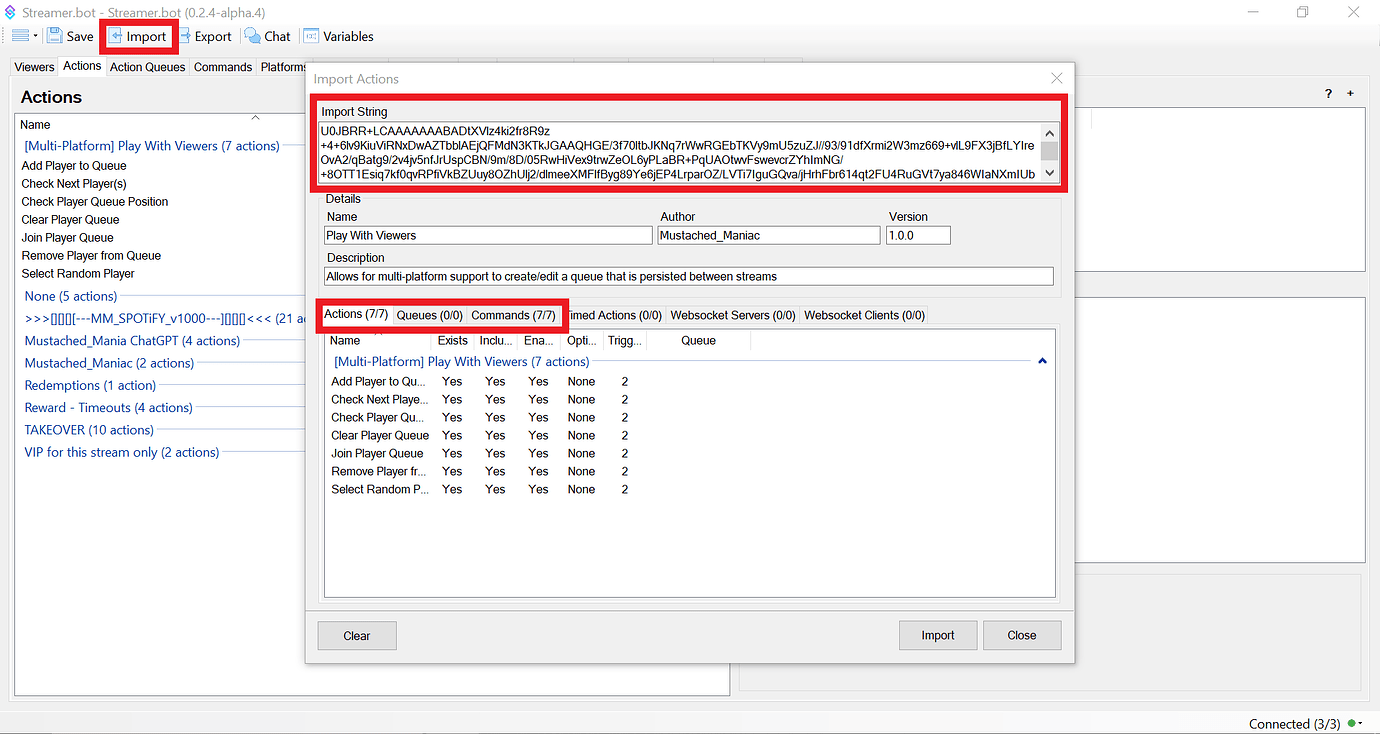Viewport: 1380px width, 734px height.
Task: Click the Import toolbar icon
Action: click(x=116, y=36)
